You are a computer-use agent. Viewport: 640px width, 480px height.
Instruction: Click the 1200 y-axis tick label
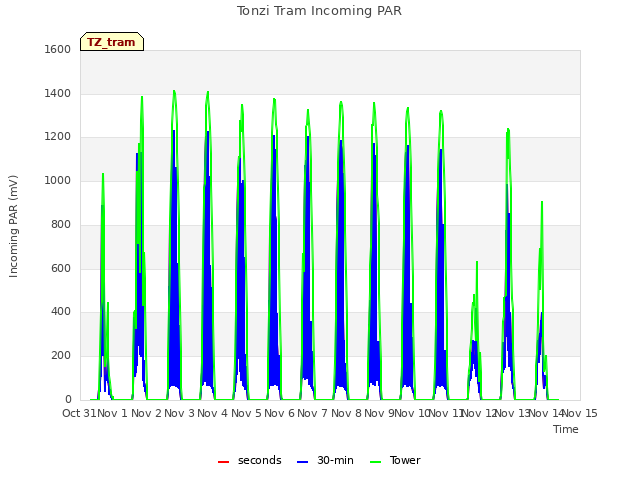tap(58, 137)
